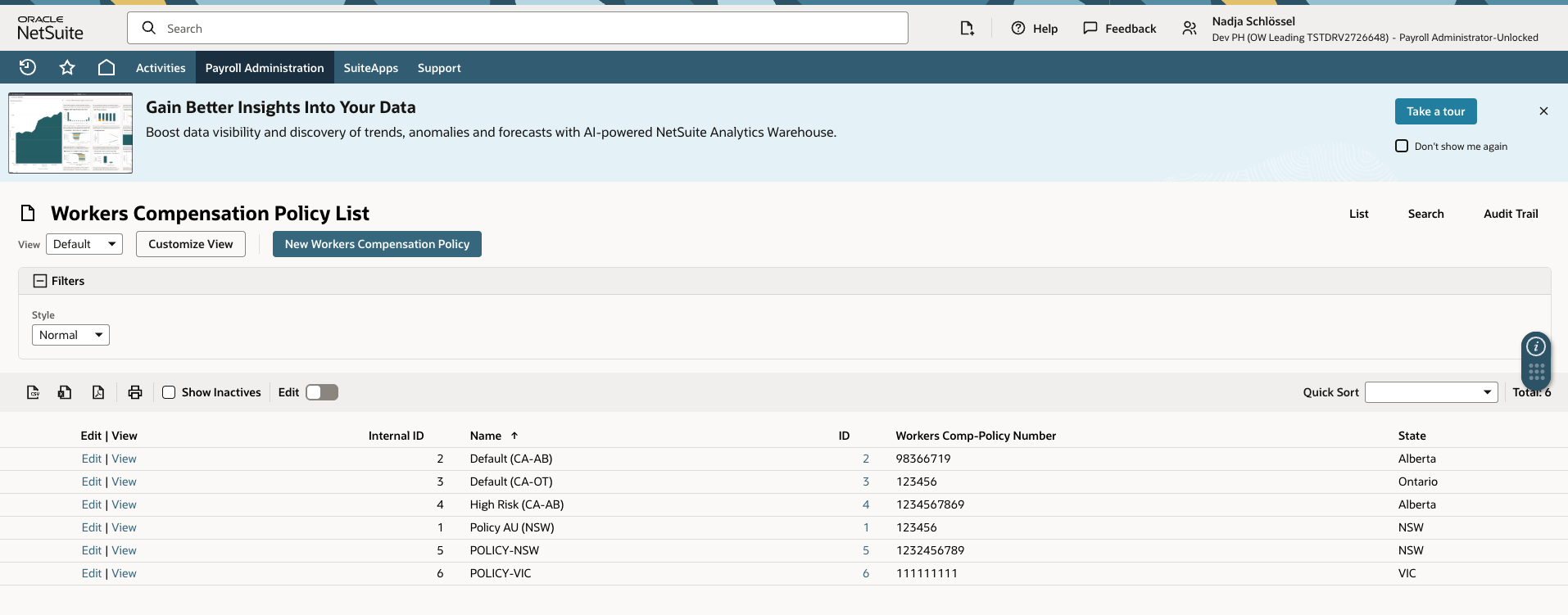This screenshot has width=1568, height=615.
Task: View the Default (CA-OT) policy
Action: 125,482
